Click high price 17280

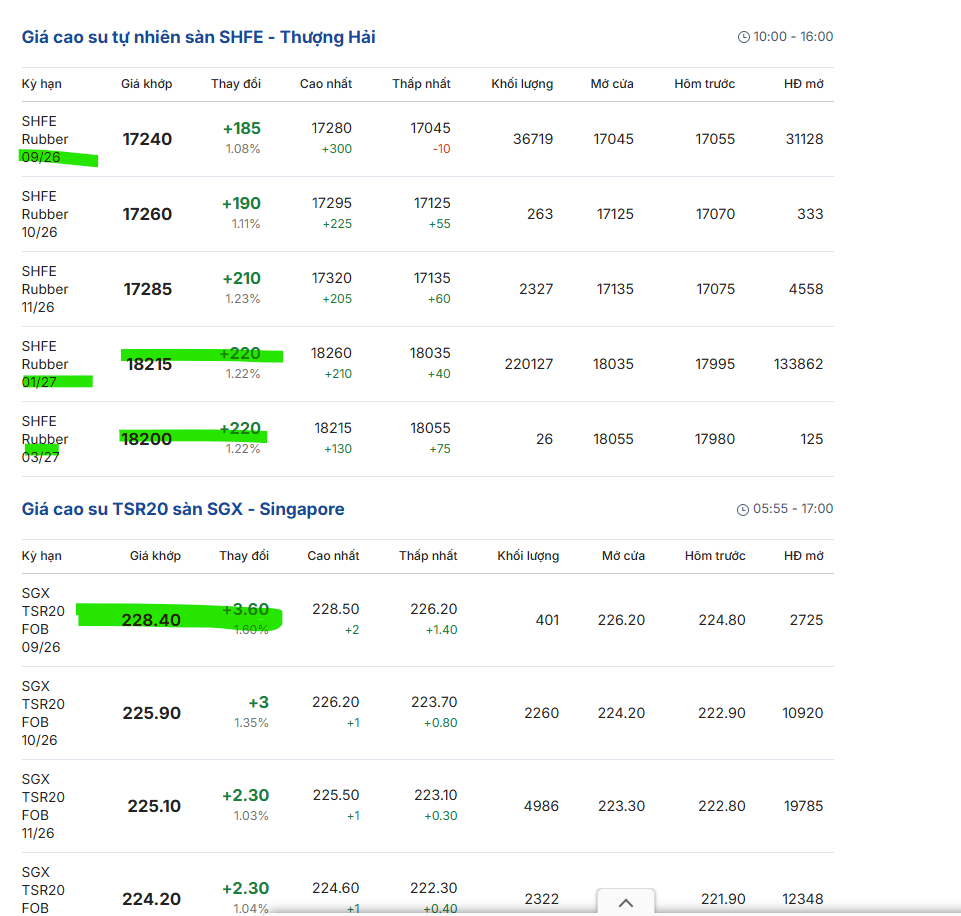(332, 128)
